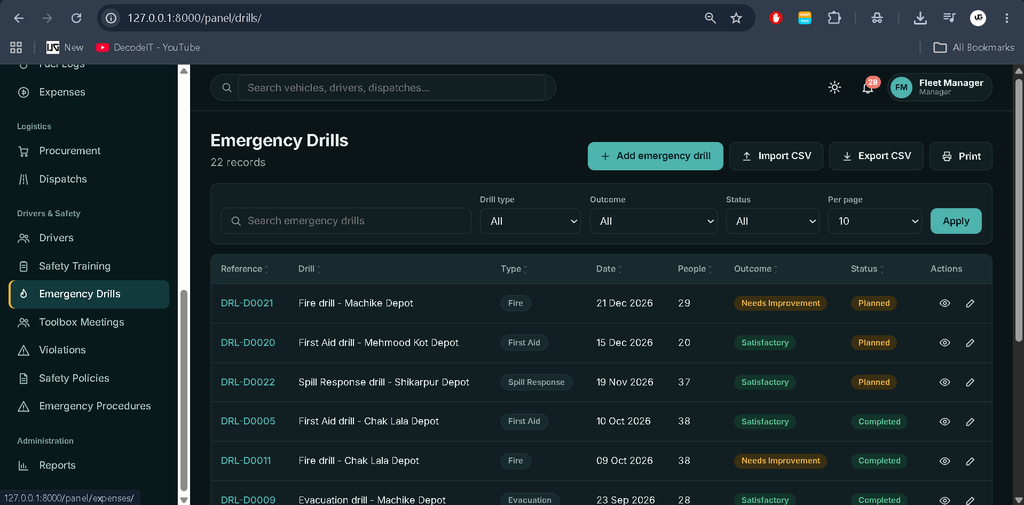The height and width of the screenshot is (505, 1024).
Task: Sort table by Date column
Action: pos(609,269)
